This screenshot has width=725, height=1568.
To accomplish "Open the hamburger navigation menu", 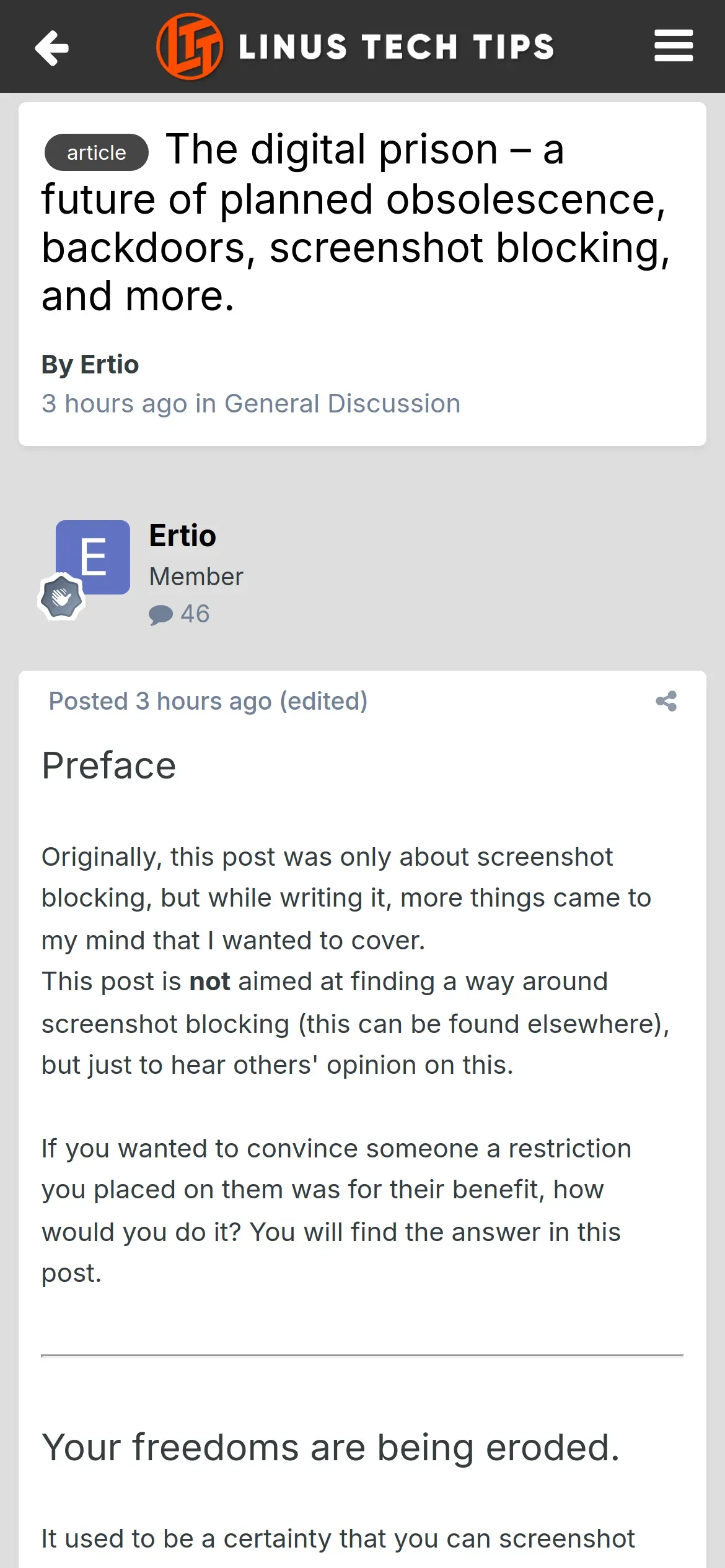I will [673, 46].
